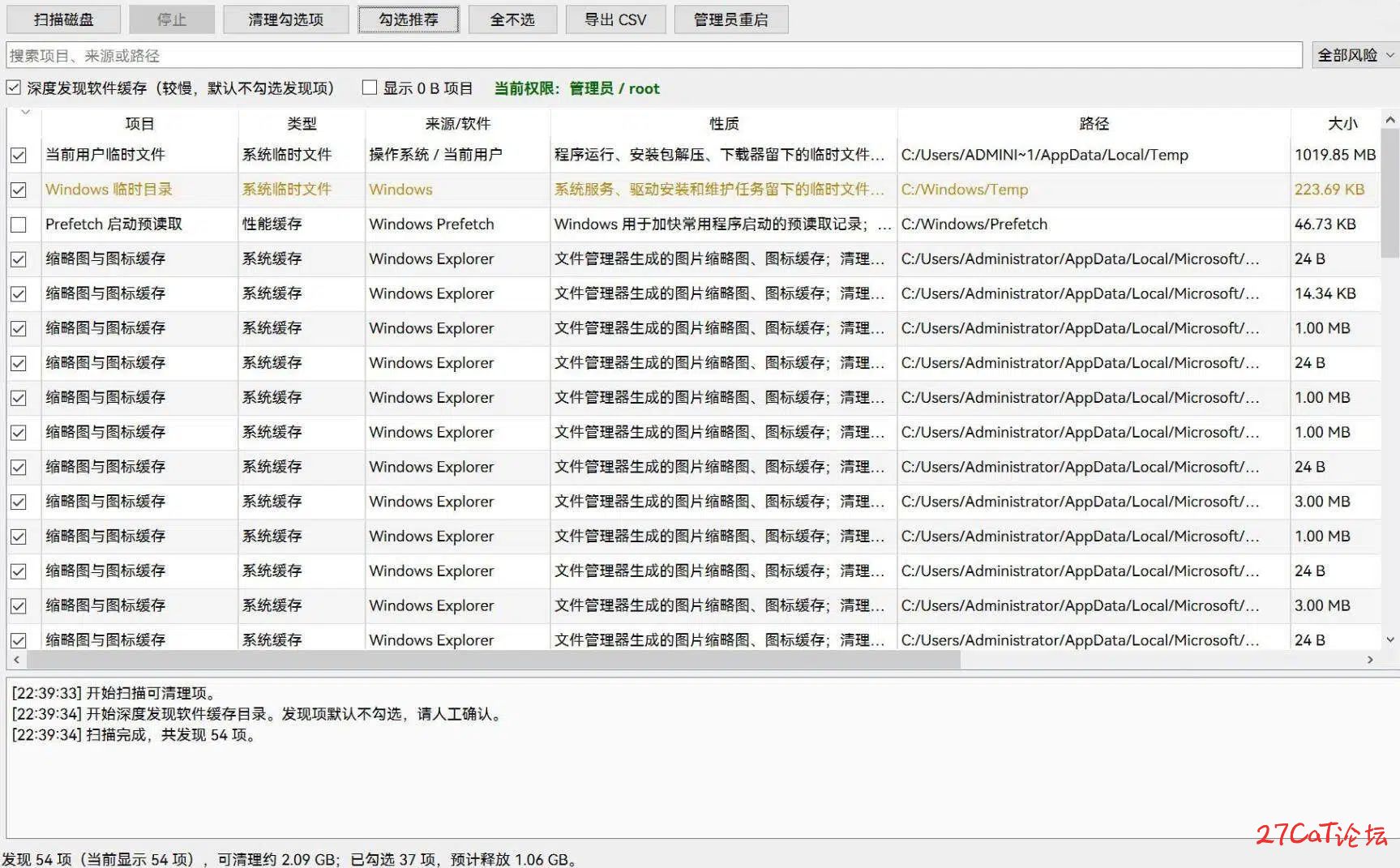Select recommended items with 勾选推荐
The height and width of the screenshot is (868, 1400).
click(x=409, y=19)
